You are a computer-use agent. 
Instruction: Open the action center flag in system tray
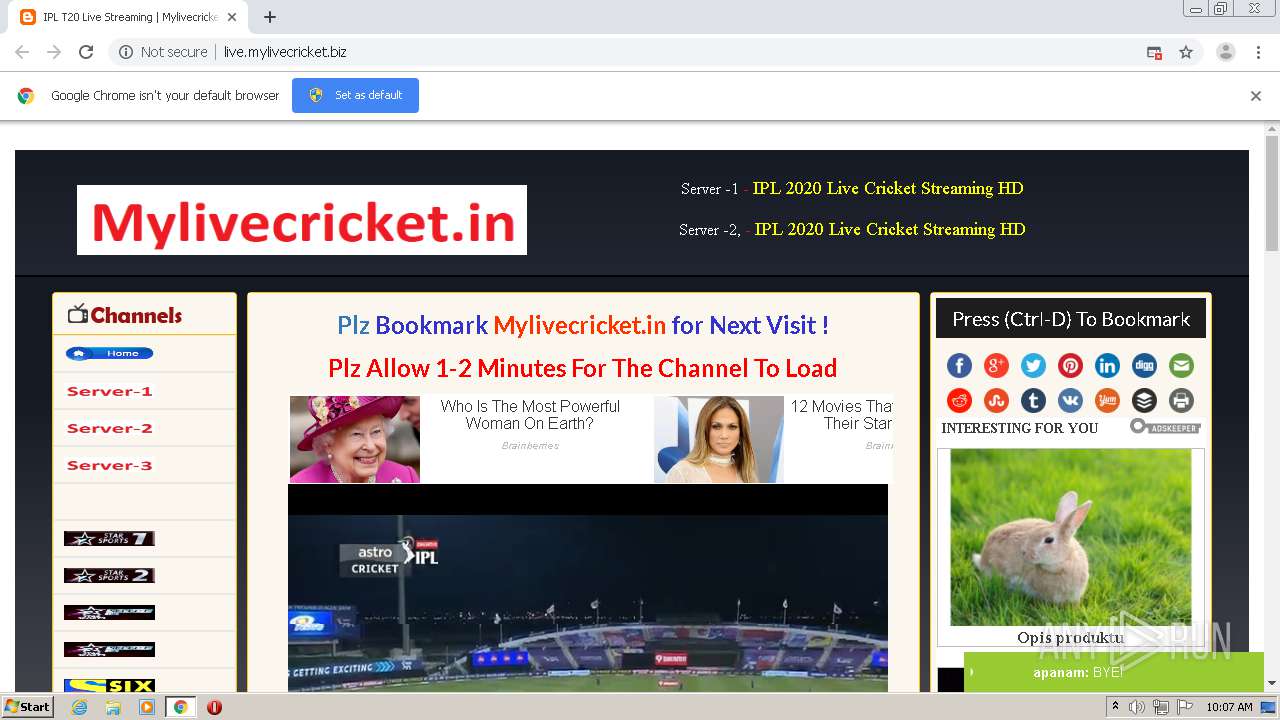[x=1184, y=707]
